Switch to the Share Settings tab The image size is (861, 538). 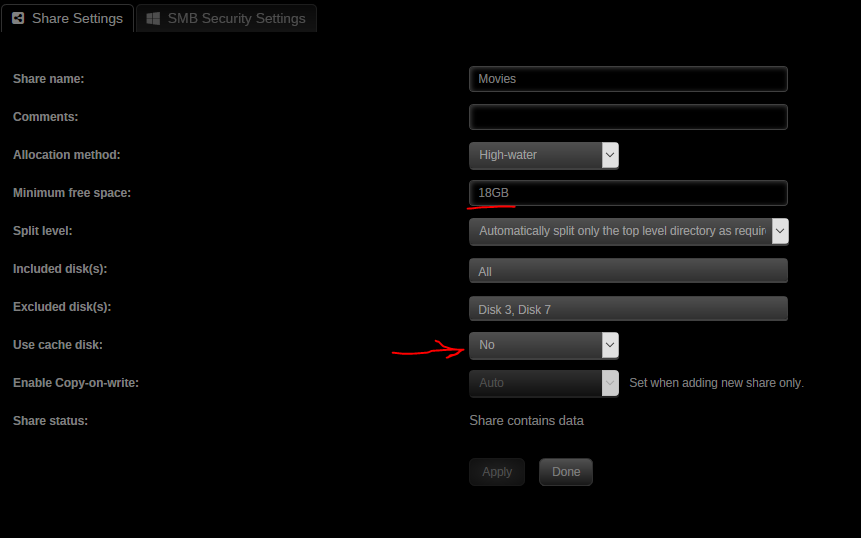pyautogui.click(x=67, y=18)
